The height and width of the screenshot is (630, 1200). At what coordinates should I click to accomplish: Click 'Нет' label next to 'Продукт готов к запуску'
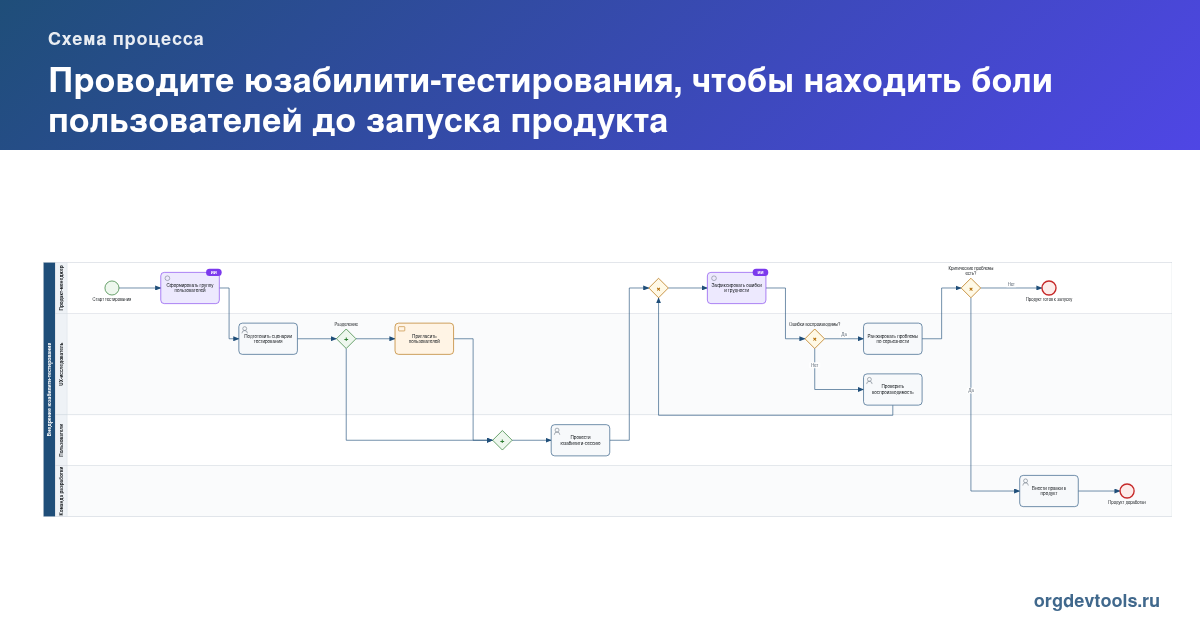[1010, 284]
